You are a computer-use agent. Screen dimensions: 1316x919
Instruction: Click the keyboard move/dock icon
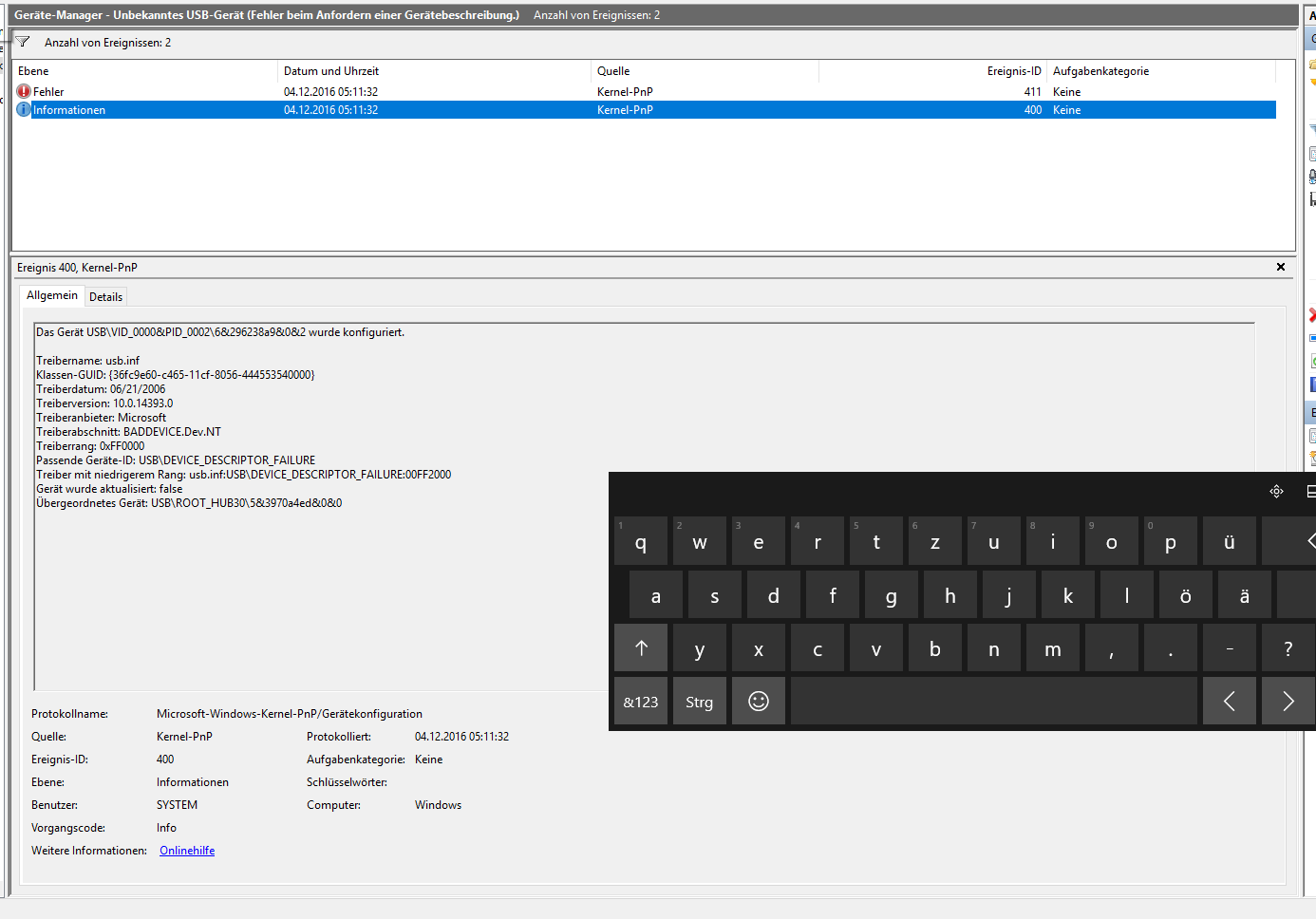[1276, 491]
